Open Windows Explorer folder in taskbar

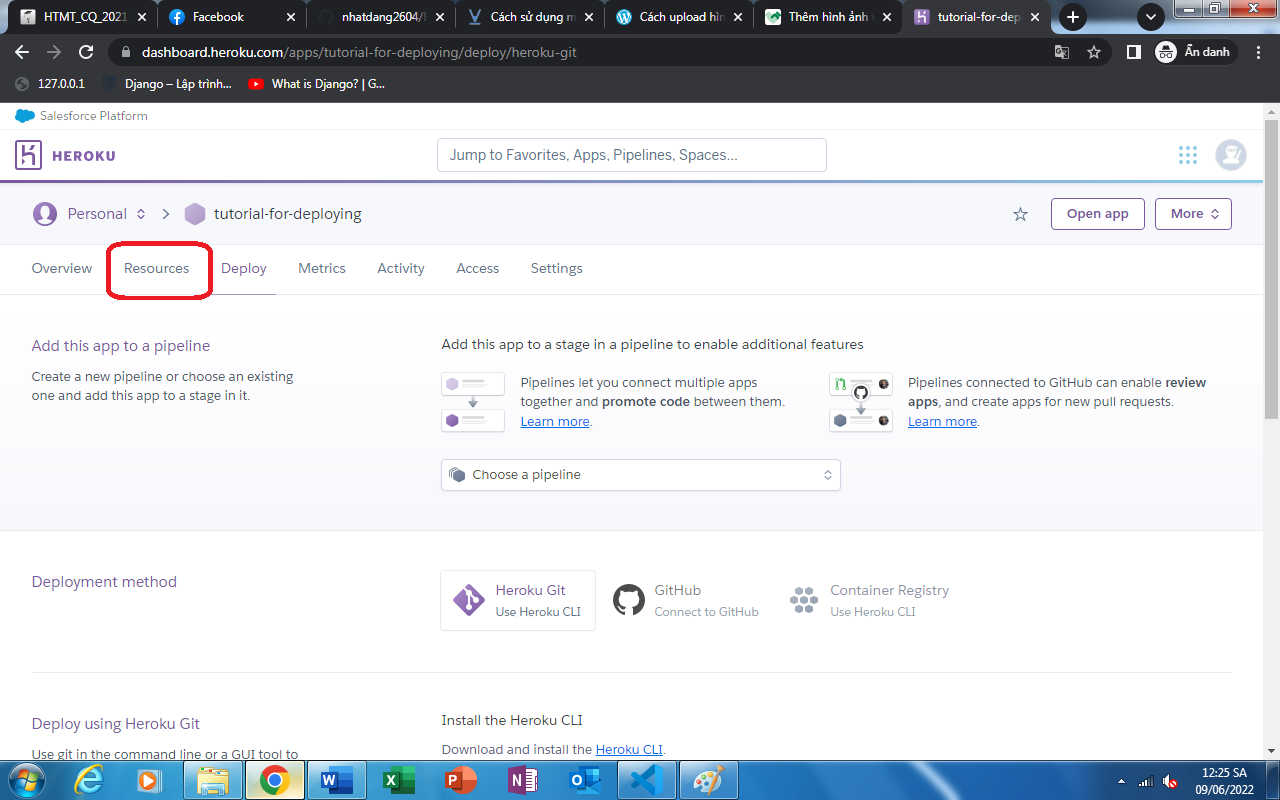point(213,780)
